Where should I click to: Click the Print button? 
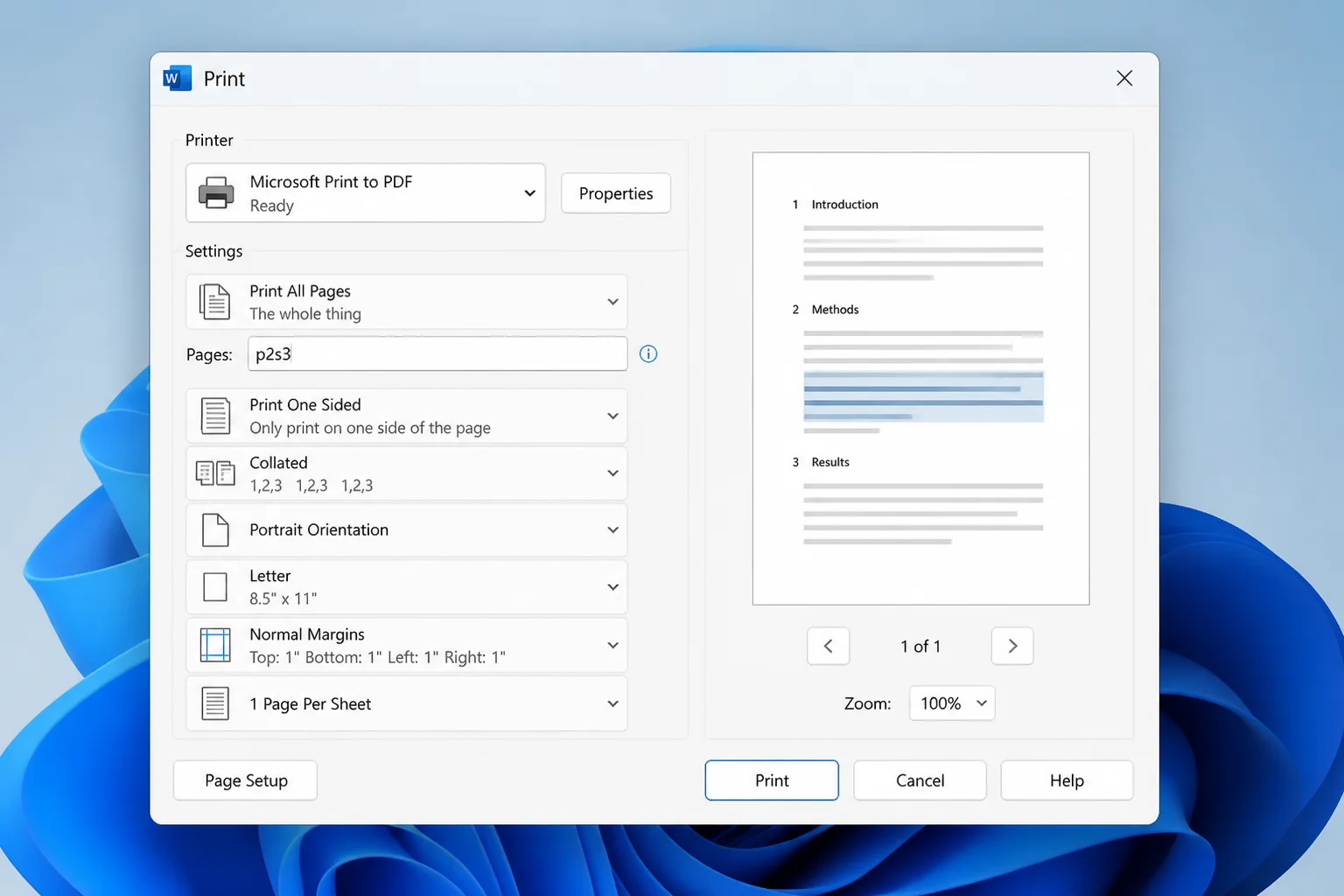[772, 780]
